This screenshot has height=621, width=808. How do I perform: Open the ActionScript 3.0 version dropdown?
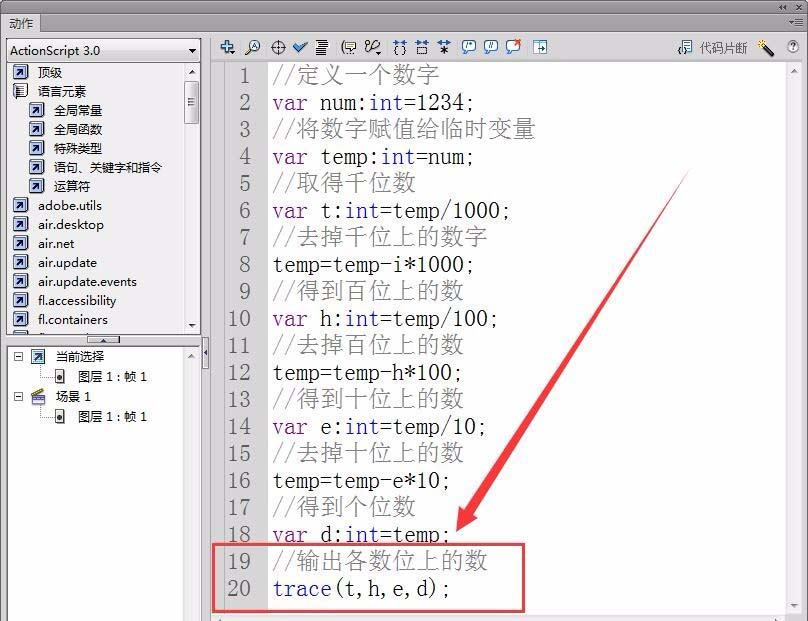(x=104, y=51)
